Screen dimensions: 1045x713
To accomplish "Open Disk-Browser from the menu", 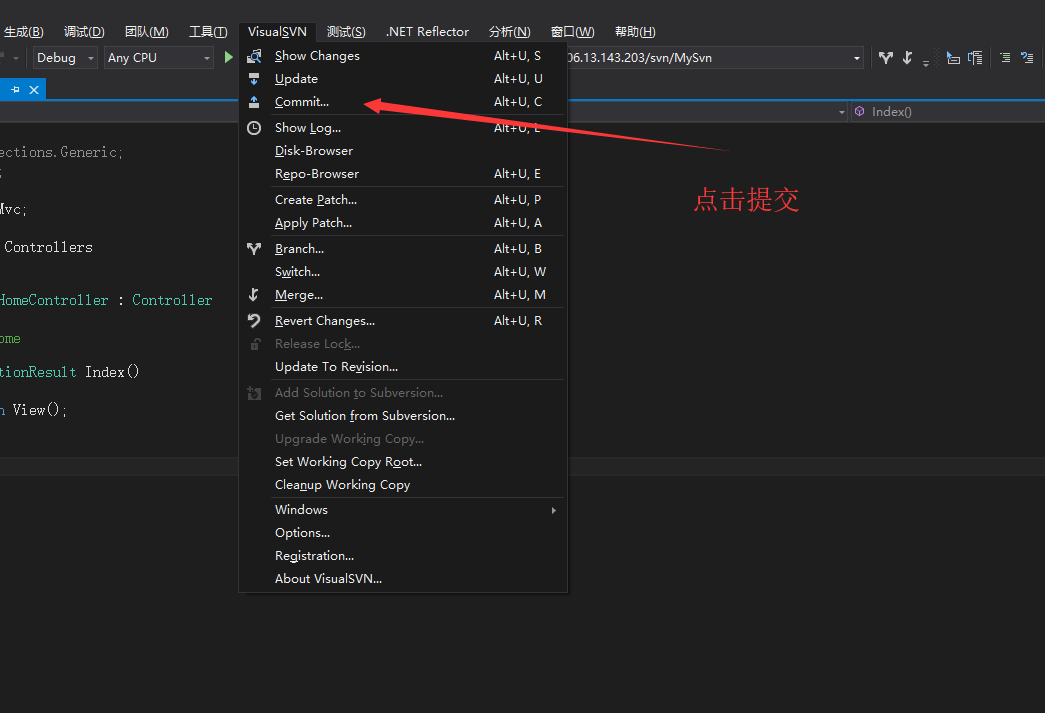I will [x=403, y=151].
